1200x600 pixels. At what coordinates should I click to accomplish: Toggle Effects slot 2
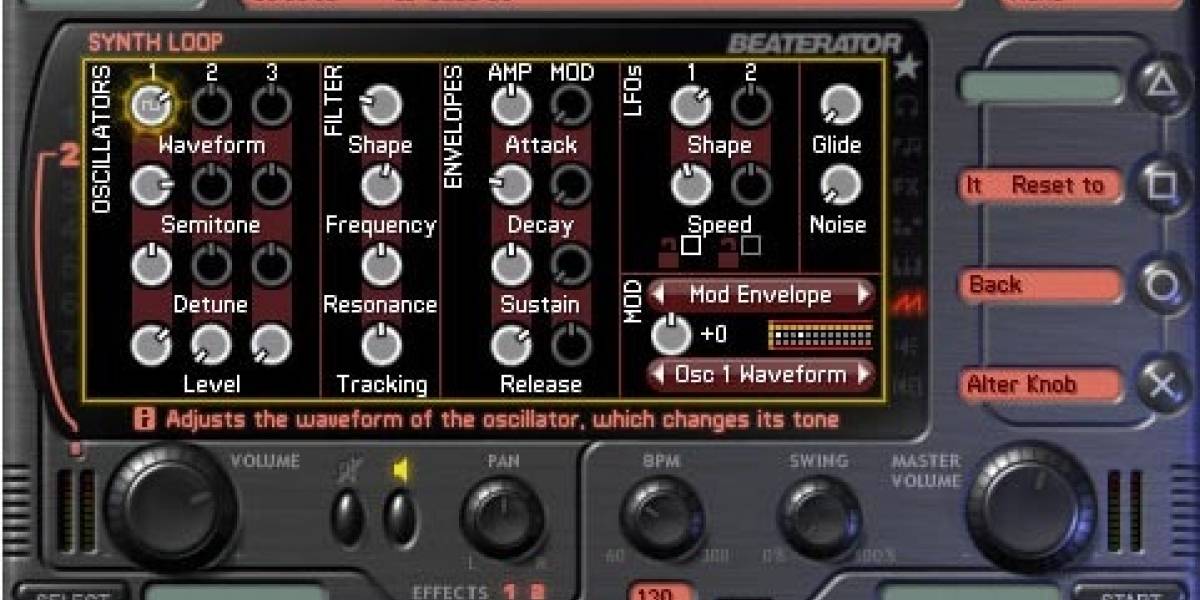click(536, 591)
